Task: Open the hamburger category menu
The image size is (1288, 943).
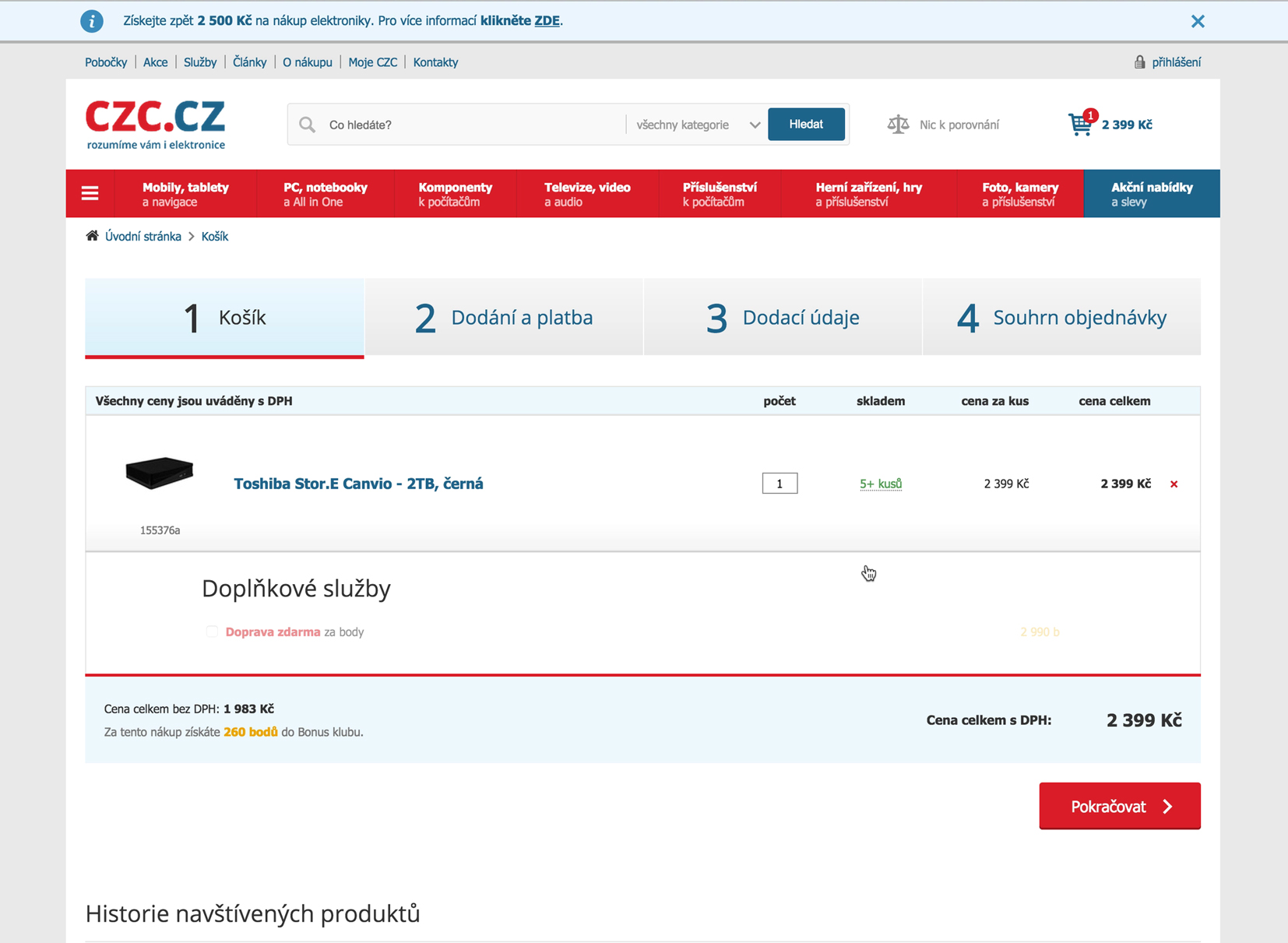Action: (x=90, y=193)
